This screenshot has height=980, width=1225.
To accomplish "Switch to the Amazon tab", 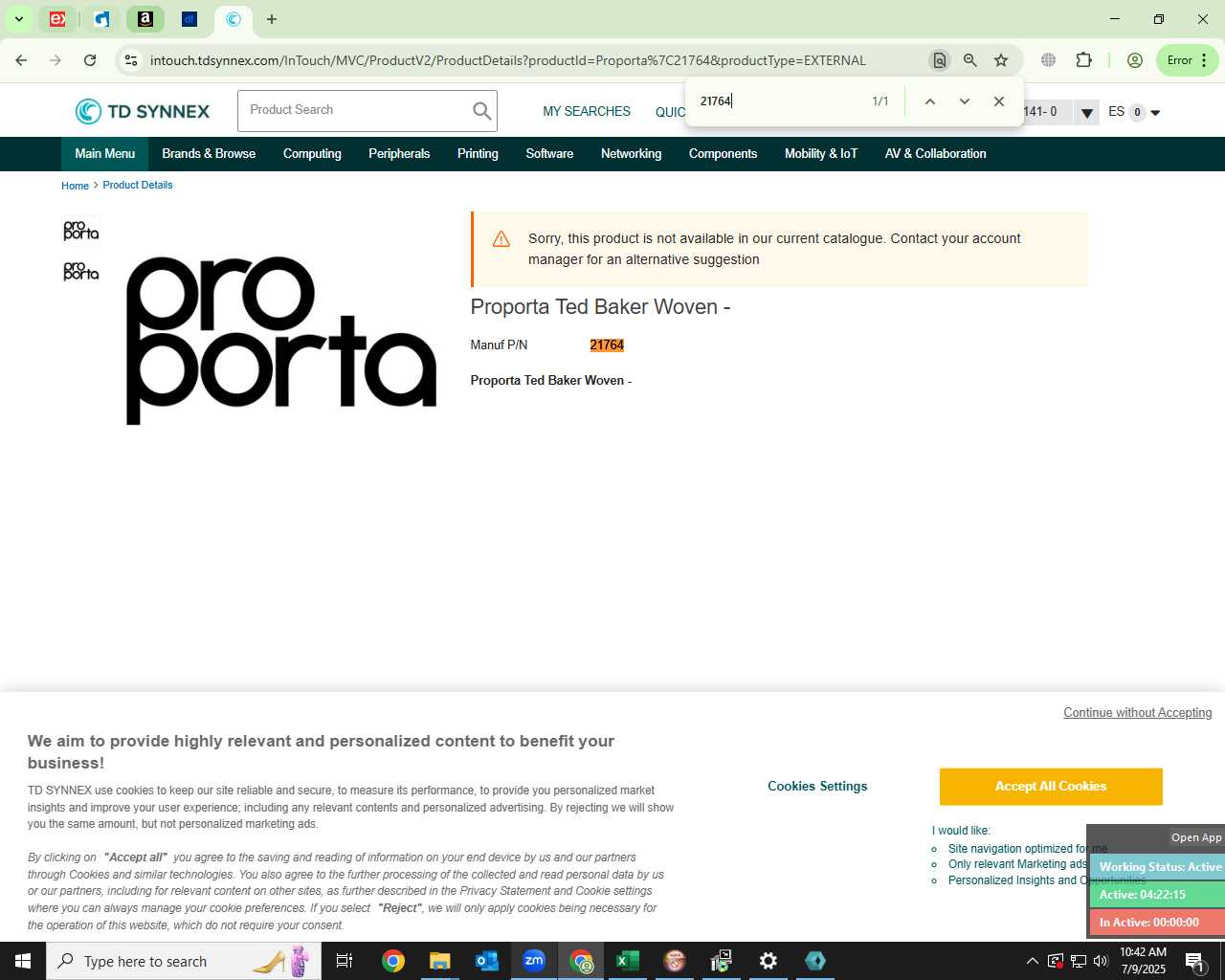I will point(145,19).
